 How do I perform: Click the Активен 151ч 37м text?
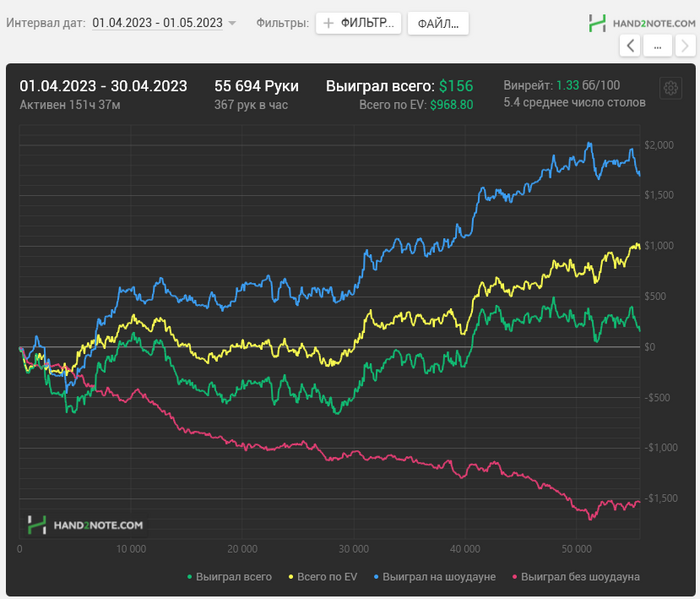point(70,105)
